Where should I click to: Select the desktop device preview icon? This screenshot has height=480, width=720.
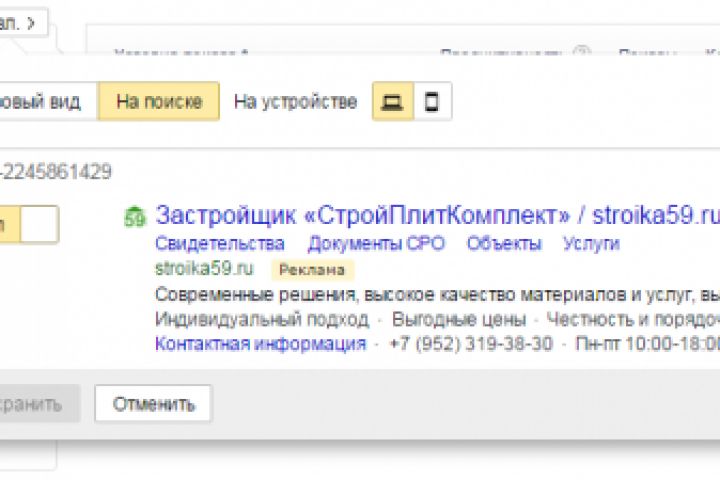[x=393, y=102]
